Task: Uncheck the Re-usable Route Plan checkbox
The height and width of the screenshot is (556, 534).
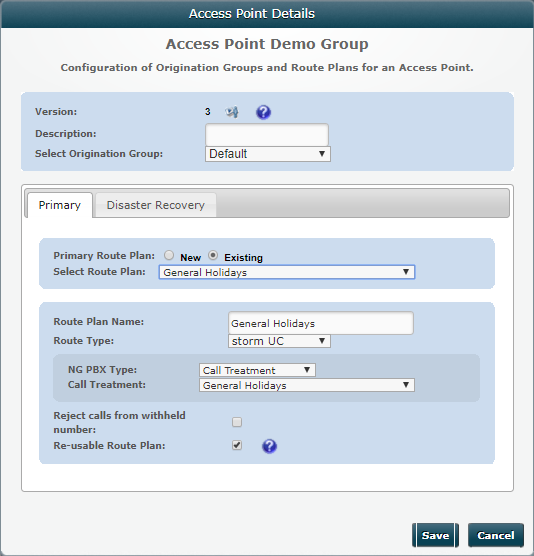Action: pos(237,445)
